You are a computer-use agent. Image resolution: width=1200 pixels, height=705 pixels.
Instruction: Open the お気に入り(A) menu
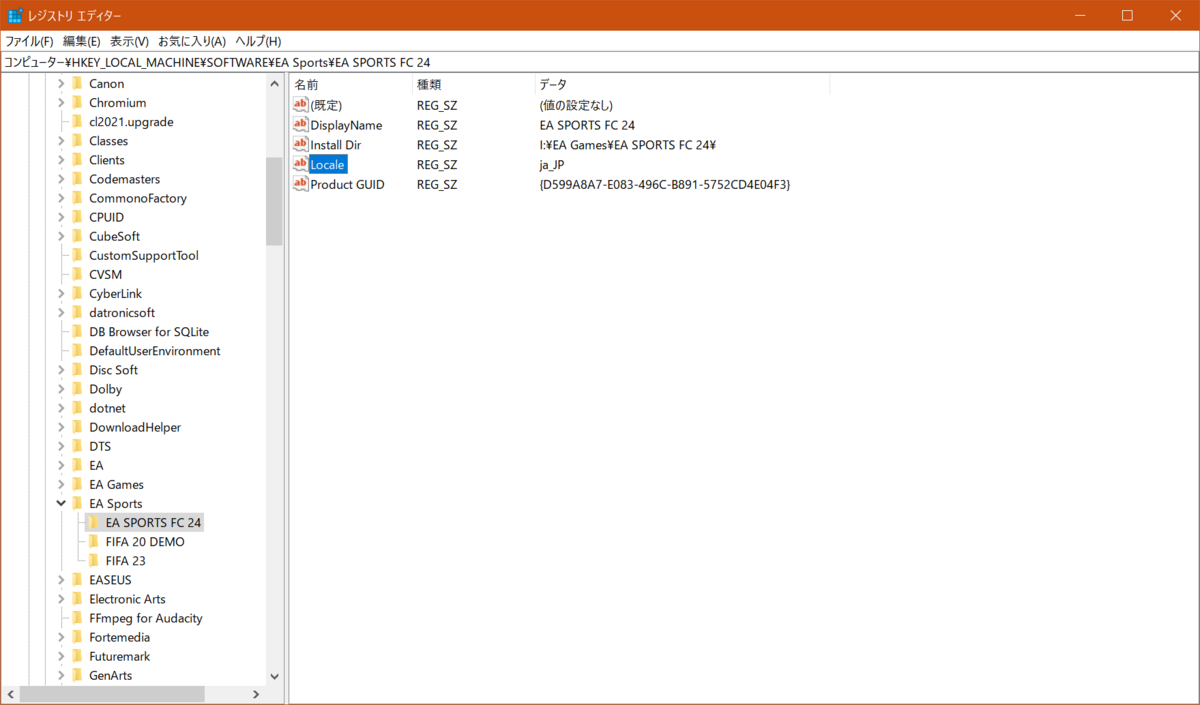[192, 42]
